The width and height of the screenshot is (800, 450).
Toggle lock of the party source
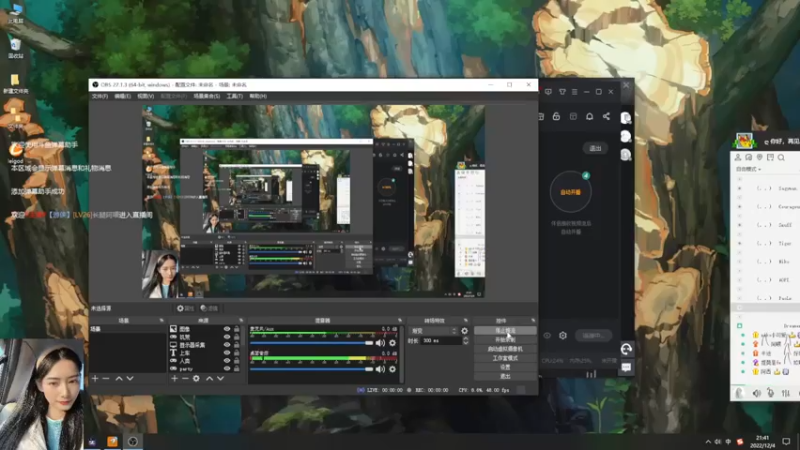point(237,368)
